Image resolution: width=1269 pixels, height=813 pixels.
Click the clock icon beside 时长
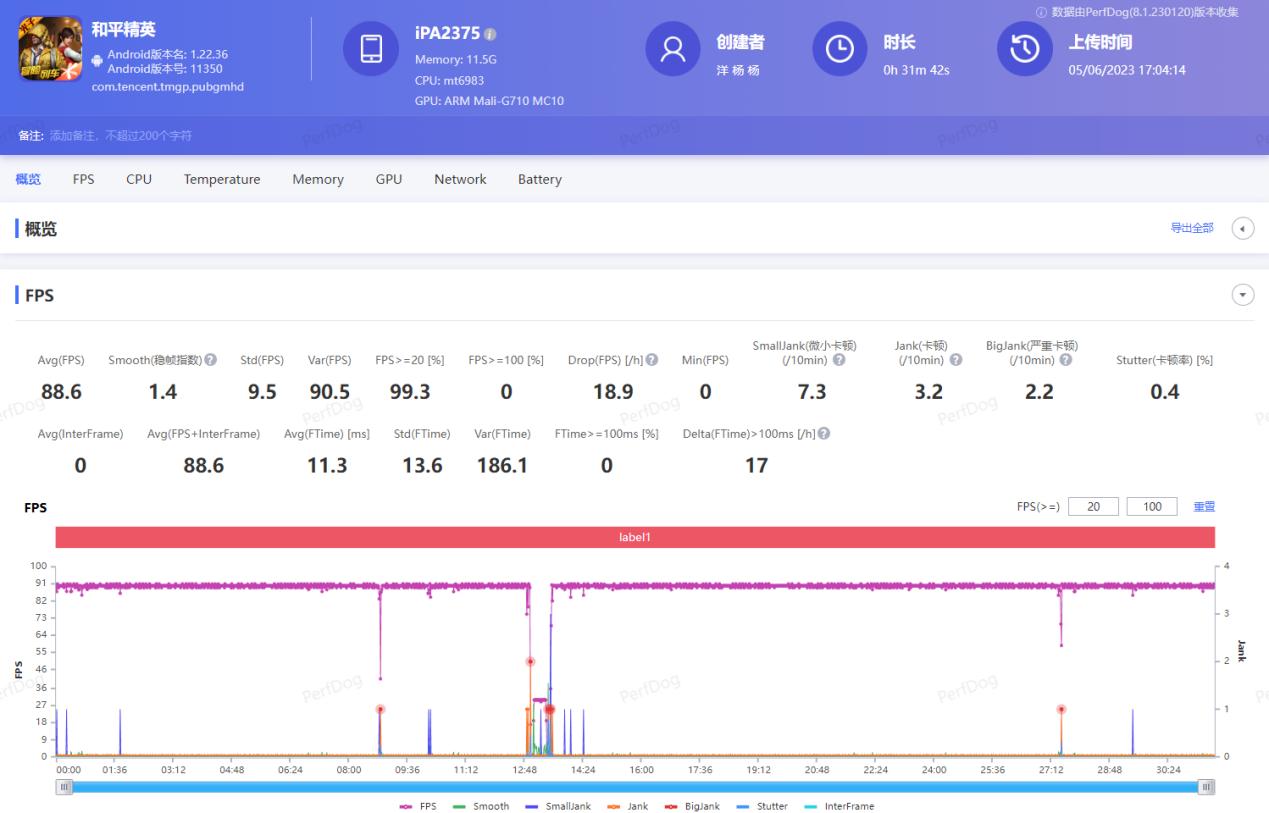[838, 51]
